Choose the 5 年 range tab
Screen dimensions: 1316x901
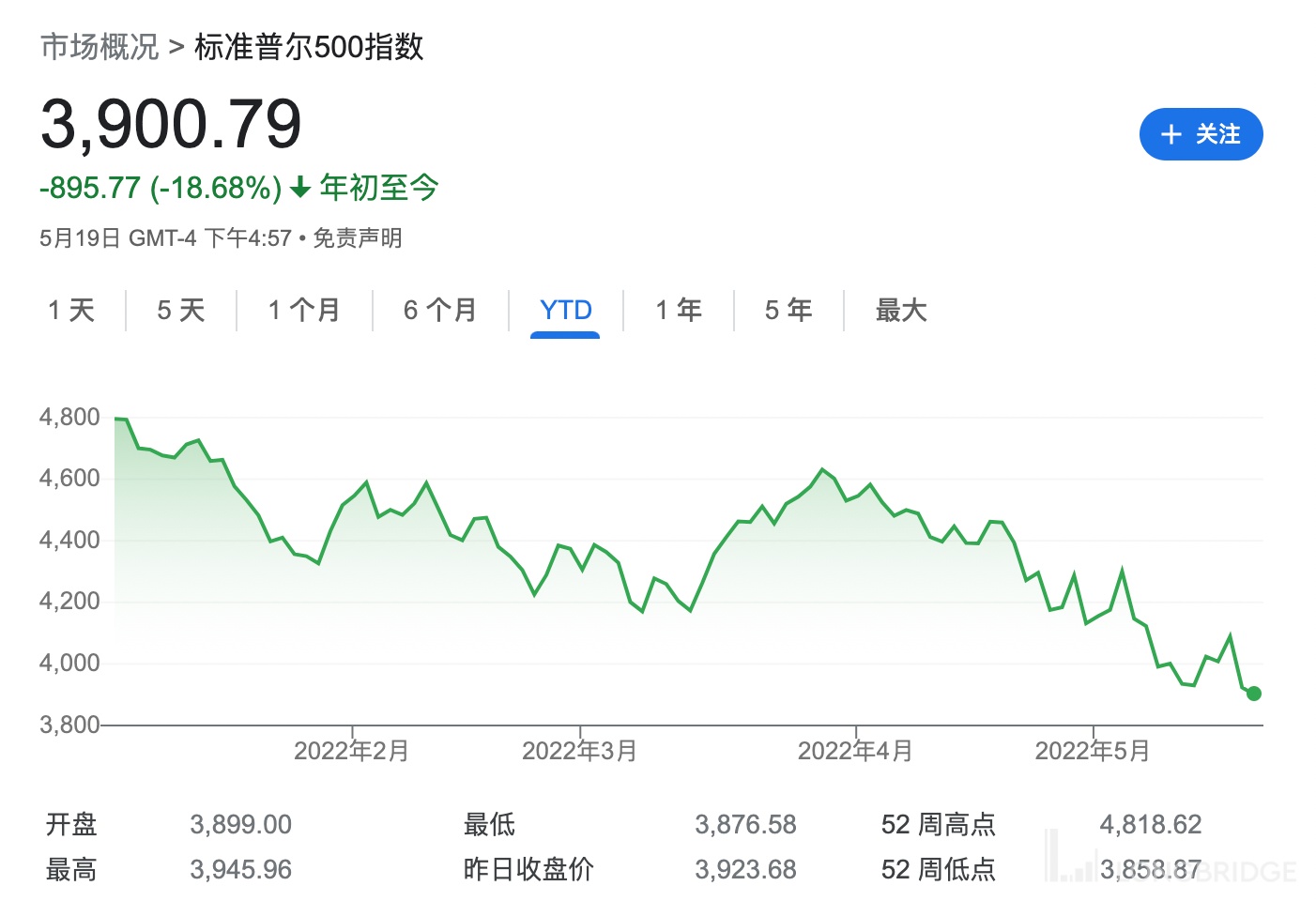click(788, 310)
